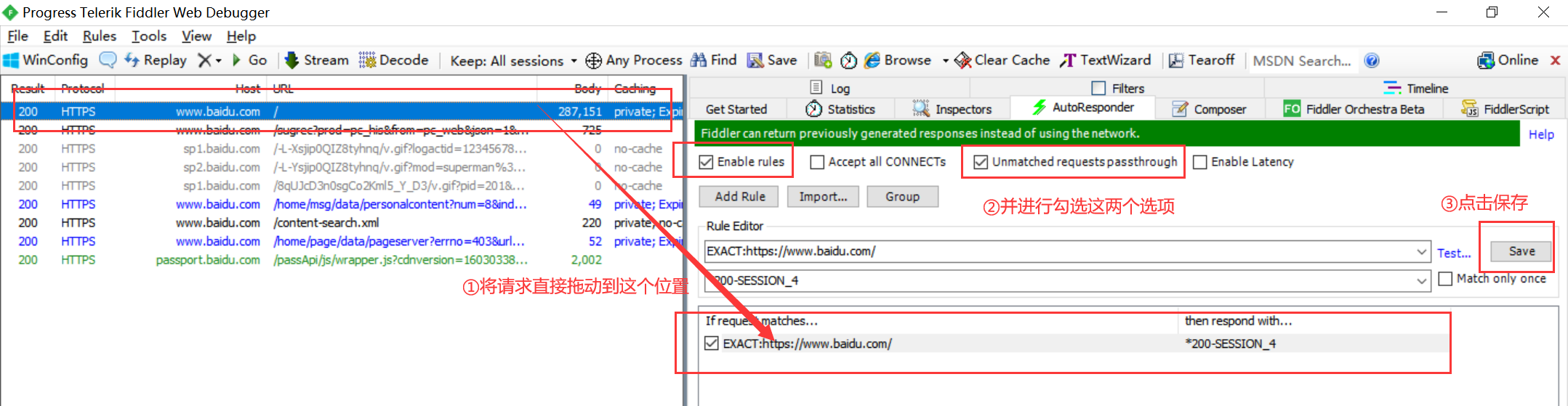Click the Add Rule button
Viewport: 1568px width, 406px height.
[x=739, y=196]
